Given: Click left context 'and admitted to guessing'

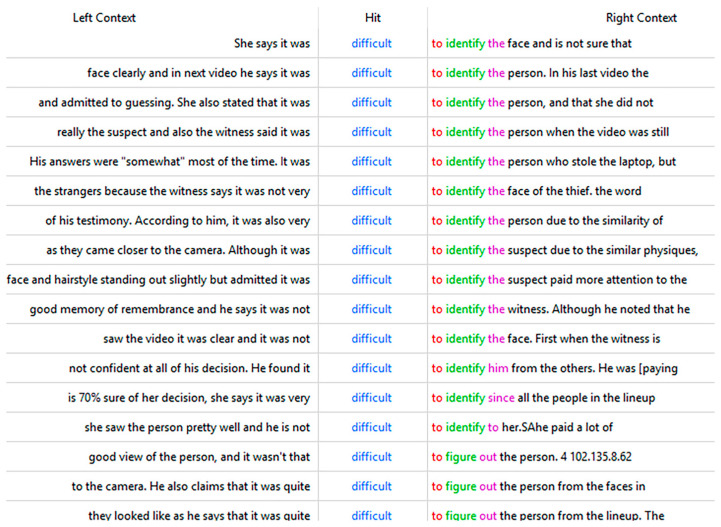Looking at the screenshot, I should click(x=106, y=103).
